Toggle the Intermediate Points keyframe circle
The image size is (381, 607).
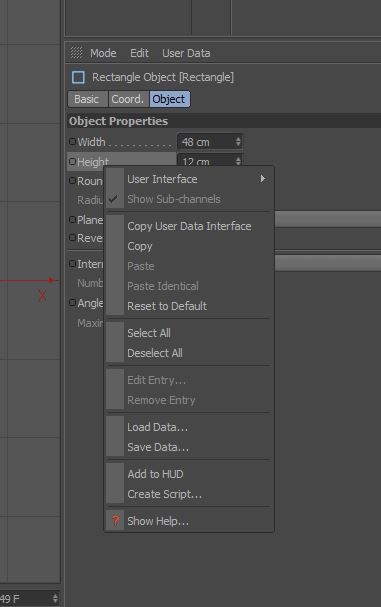(72, 264)
